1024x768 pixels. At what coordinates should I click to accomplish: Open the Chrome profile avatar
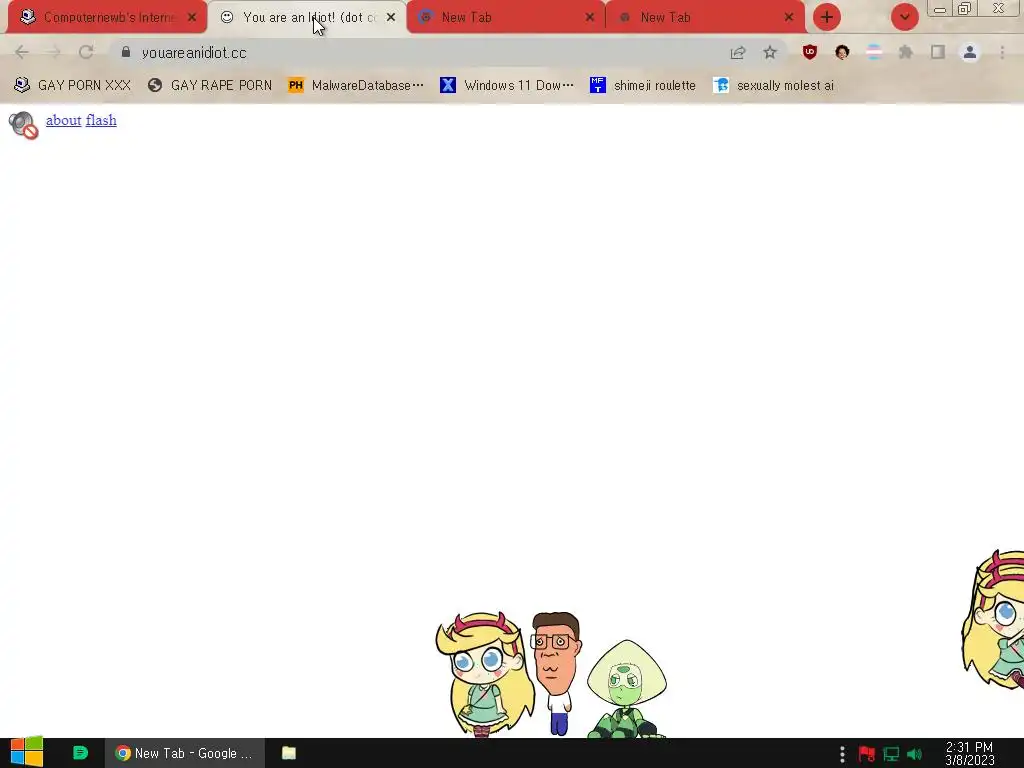[x=970, y=52]
